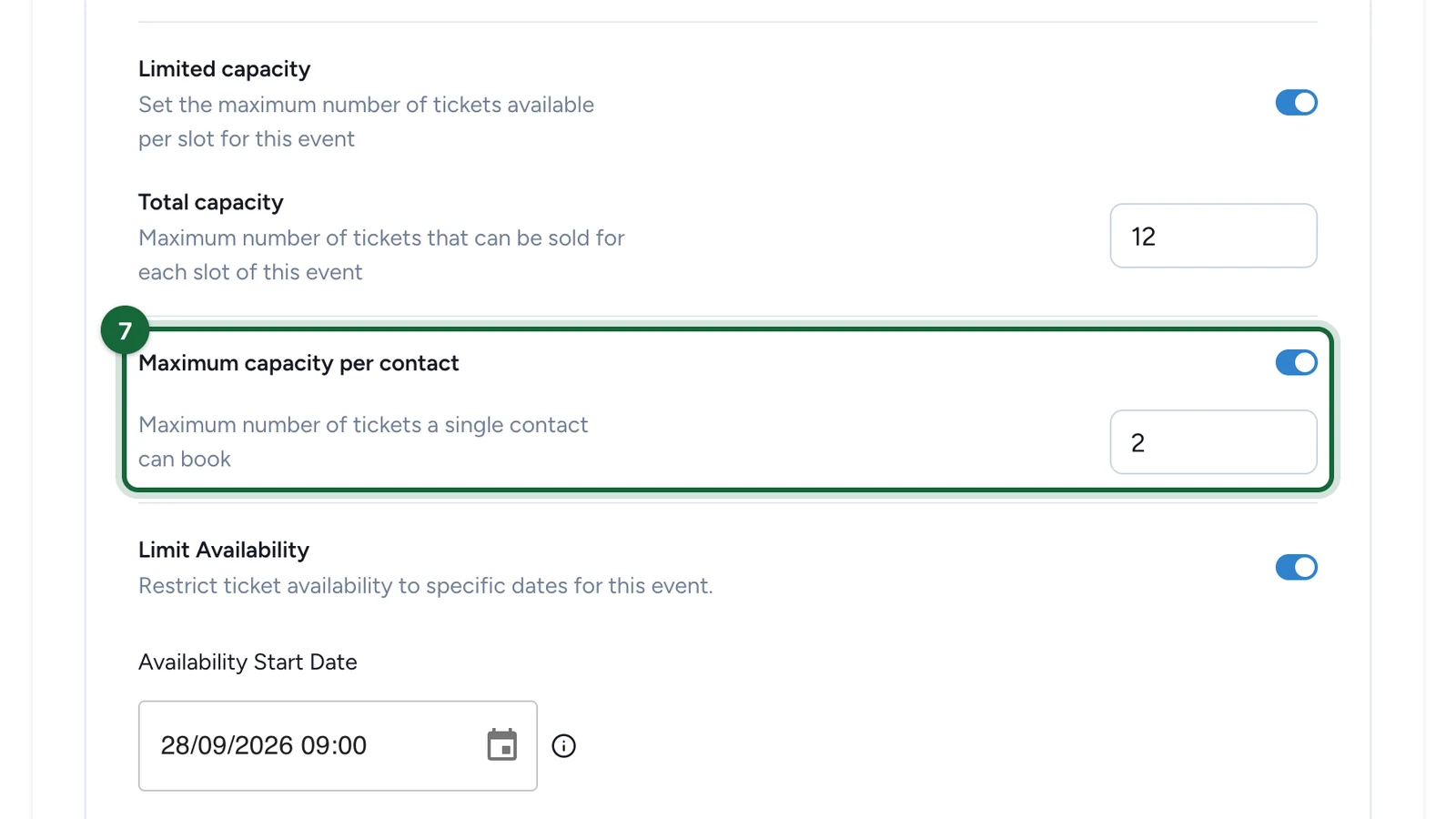Disable Maximum capacity per contact switch

[x=1296, y=363]
